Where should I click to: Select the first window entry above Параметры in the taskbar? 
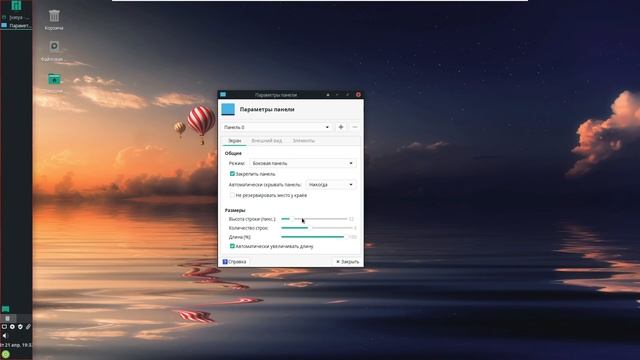point(16,18)
